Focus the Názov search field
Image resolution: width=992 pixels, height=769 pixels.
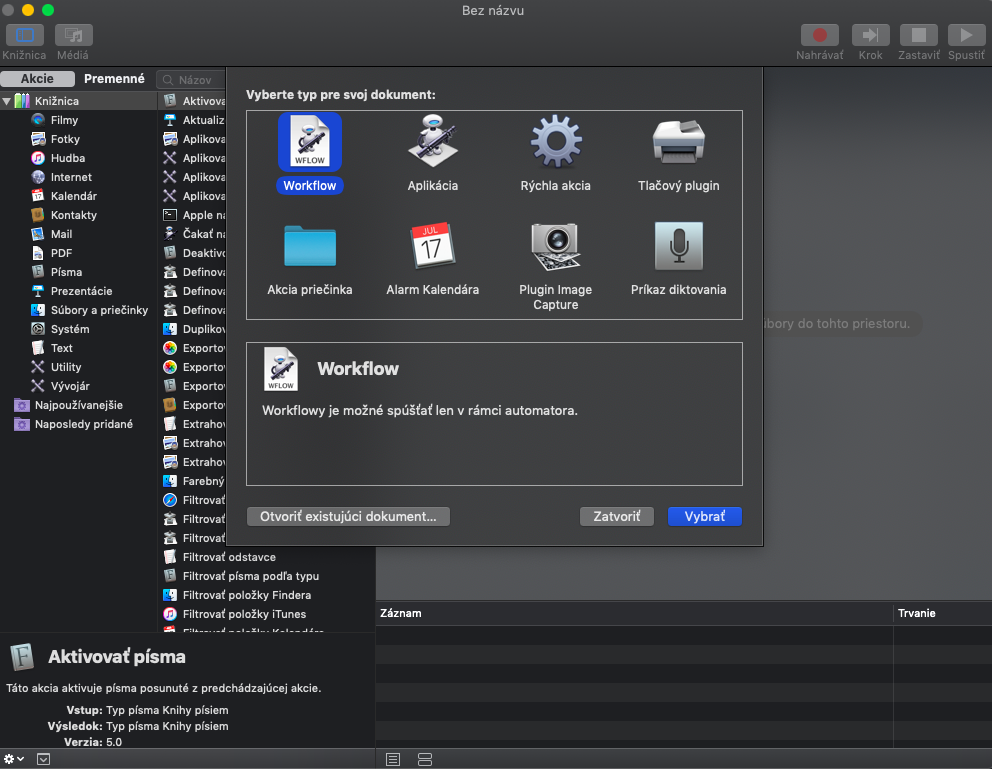point(191,80)
